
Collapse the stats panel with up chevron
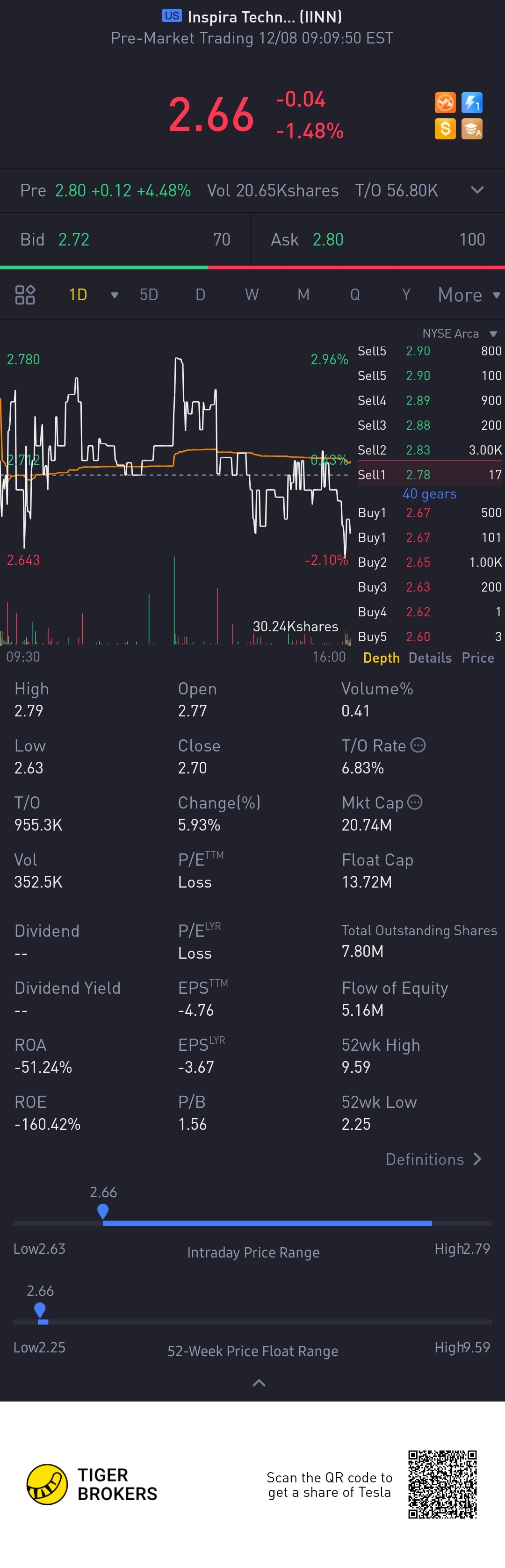[259, 1383]
